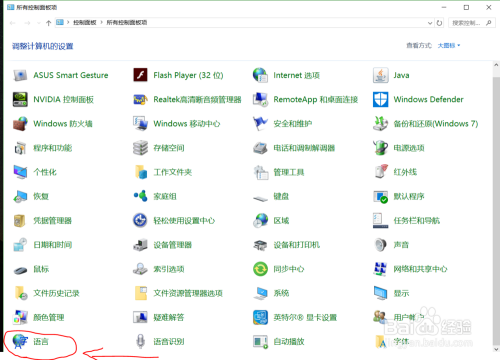Viewport: 500px width, 360px height.
Task: Click the vertical scrollbar up arrow
Action: pos(496,65)
